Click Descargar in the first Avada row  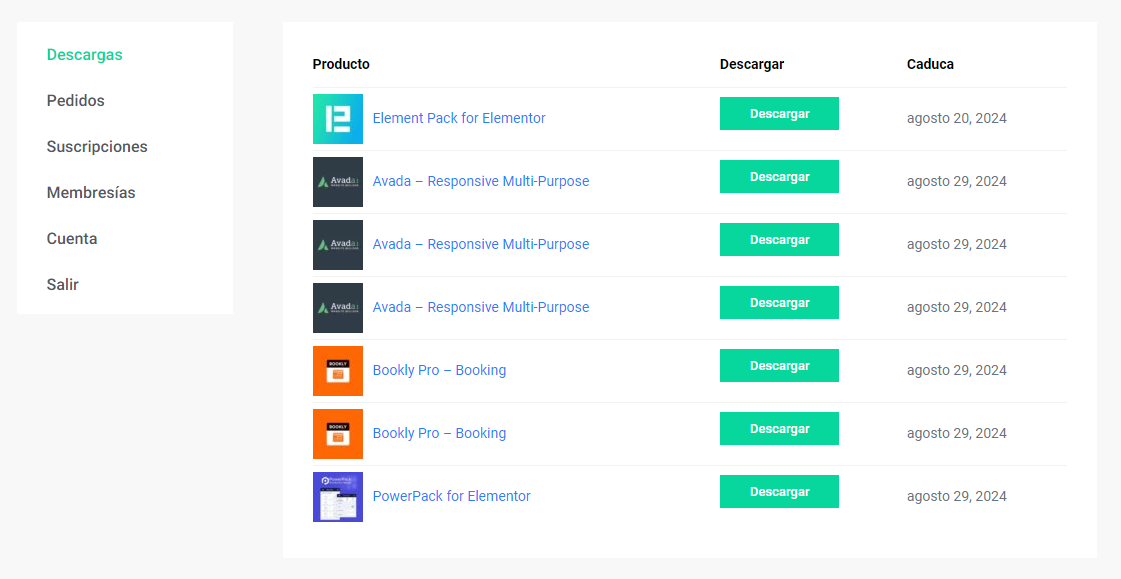pyautogui.click(x=779, y=177)
